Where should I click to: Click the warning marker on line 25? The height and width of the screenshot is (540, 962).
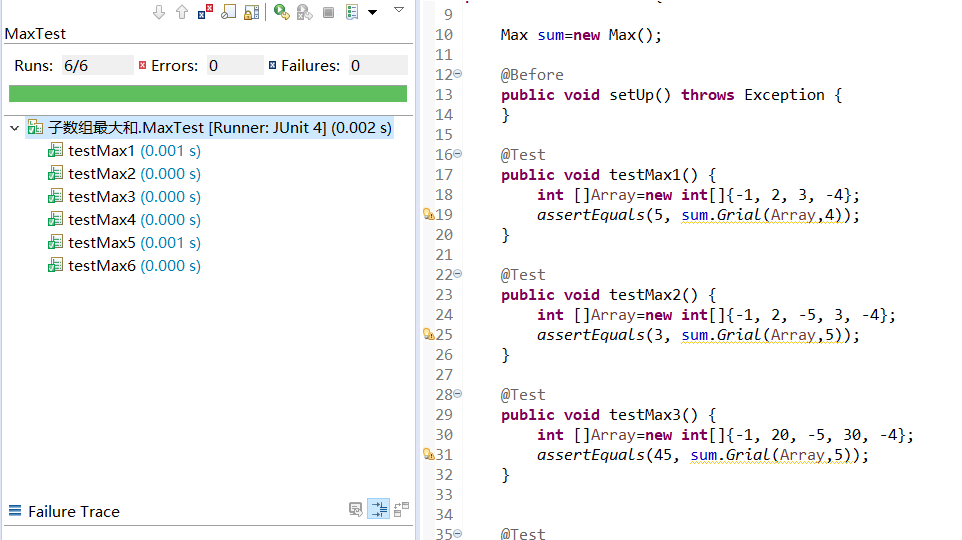coord(428,334)
